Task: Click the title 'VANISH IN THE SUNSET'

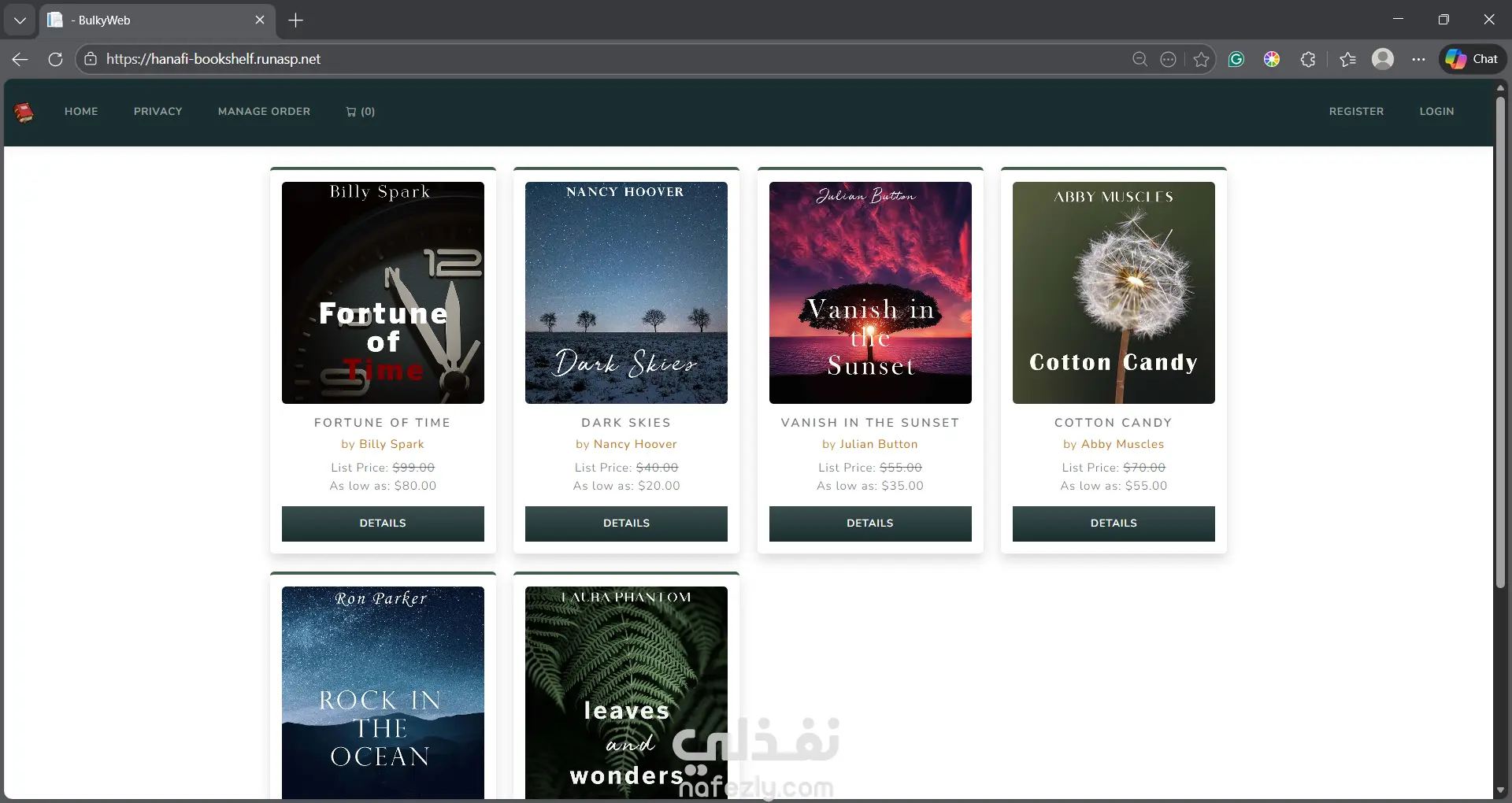Action: pyautogui.click(x=870, y=423)
